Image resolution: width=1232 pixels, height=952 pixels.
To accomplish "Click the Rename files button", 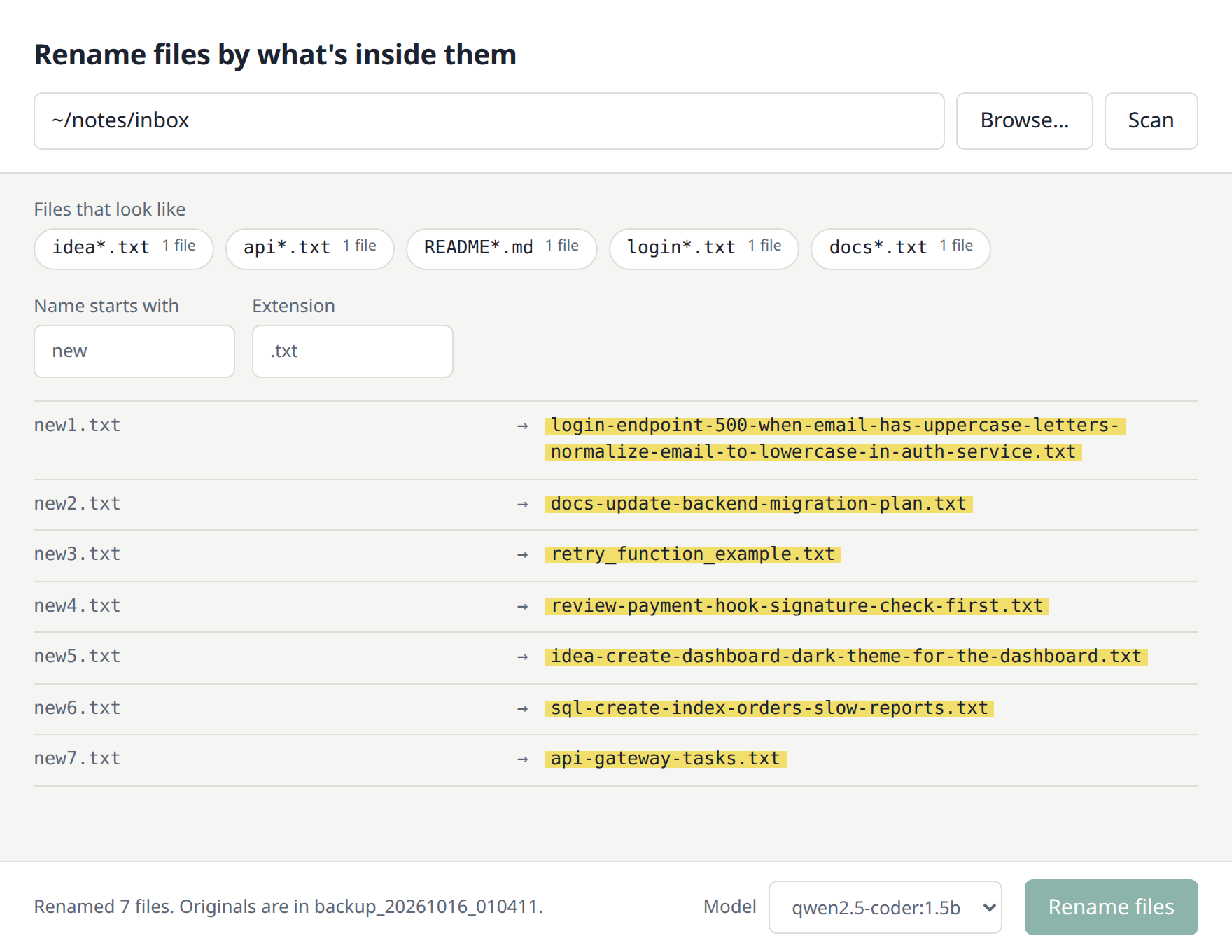I will pyautogui.click(x=1111, y=906).
